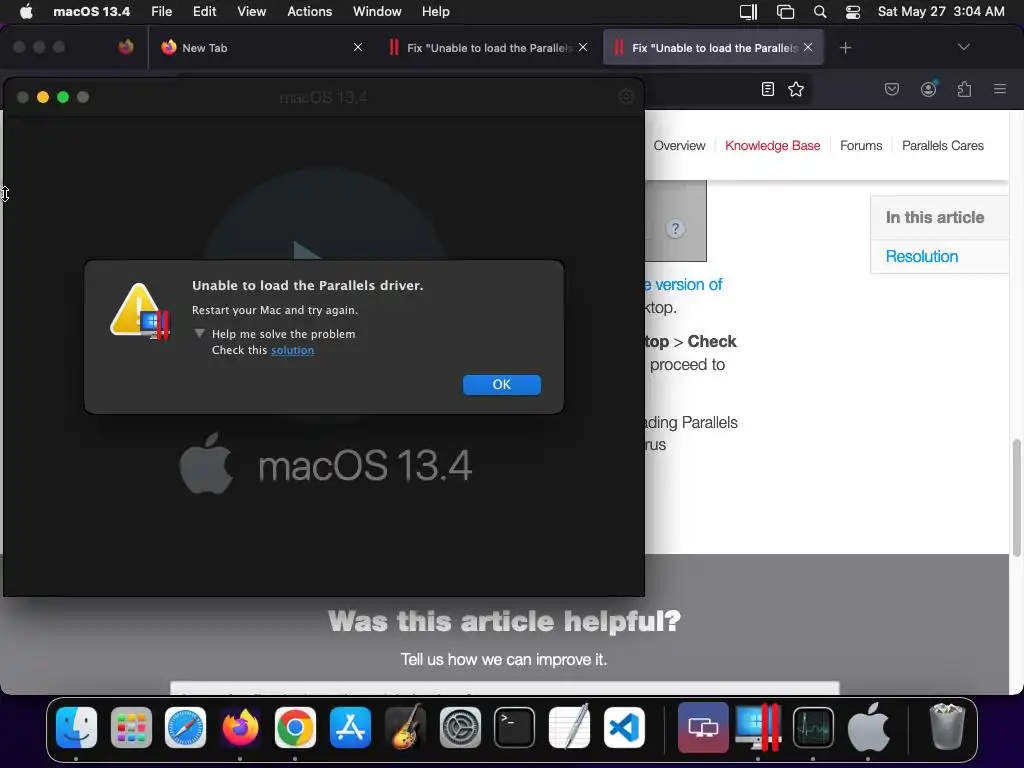Open Google Chrome from the Dock
The image size is (1024, 768).
[x=295, y=728]
